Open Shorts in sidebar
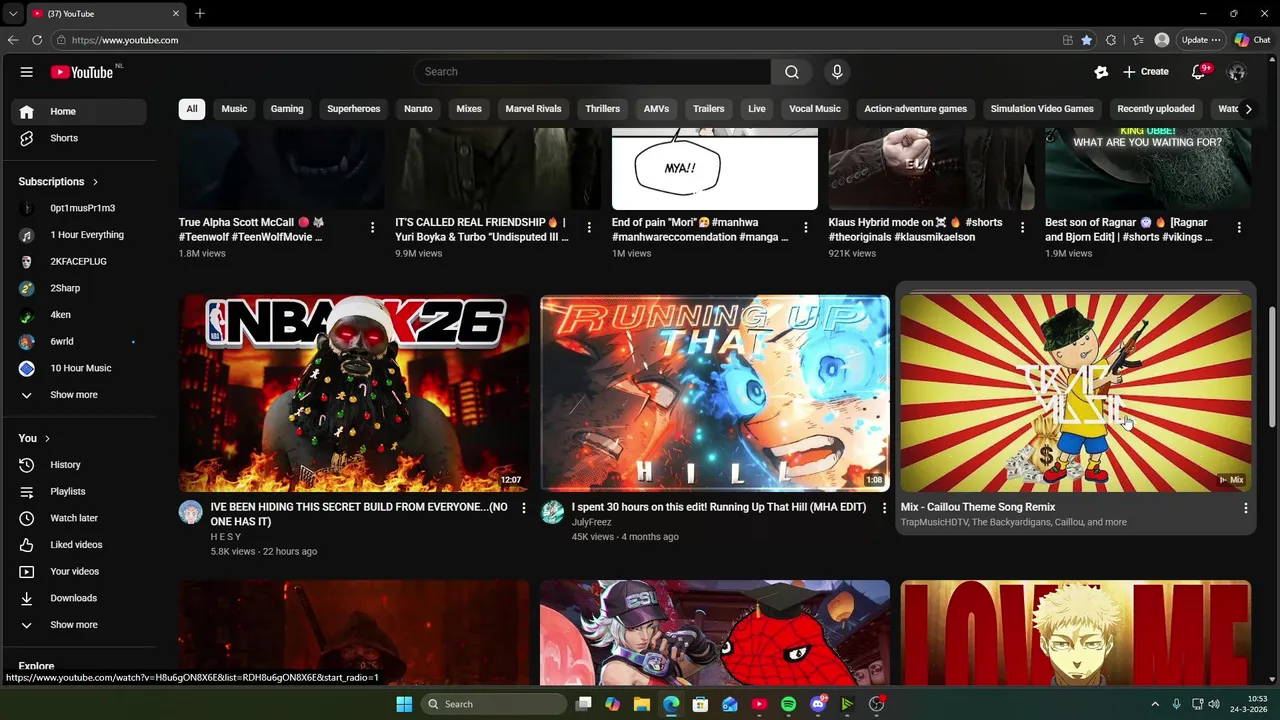 79,138
